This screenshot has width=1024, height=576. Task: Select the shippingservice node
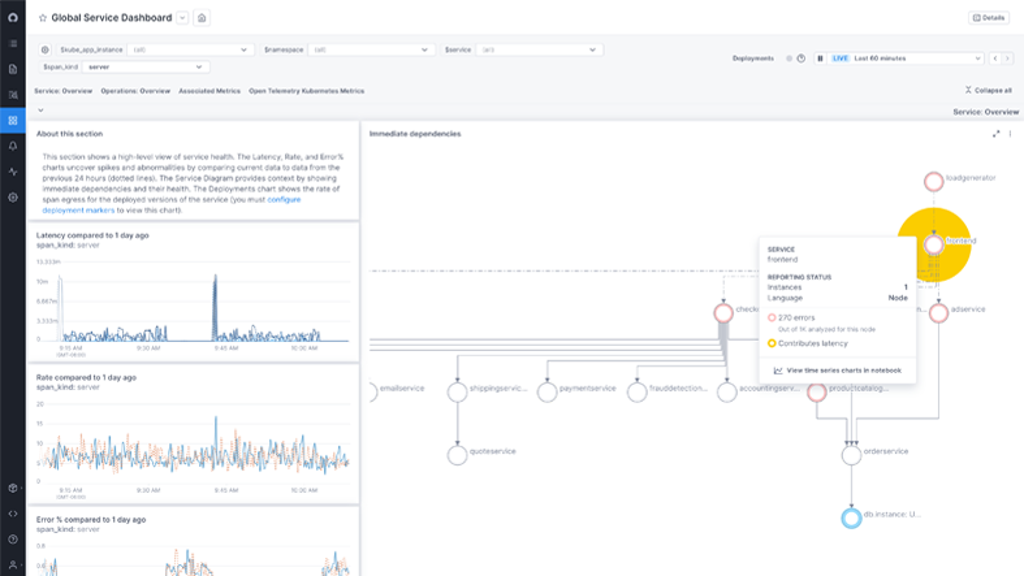click(457, 392)
